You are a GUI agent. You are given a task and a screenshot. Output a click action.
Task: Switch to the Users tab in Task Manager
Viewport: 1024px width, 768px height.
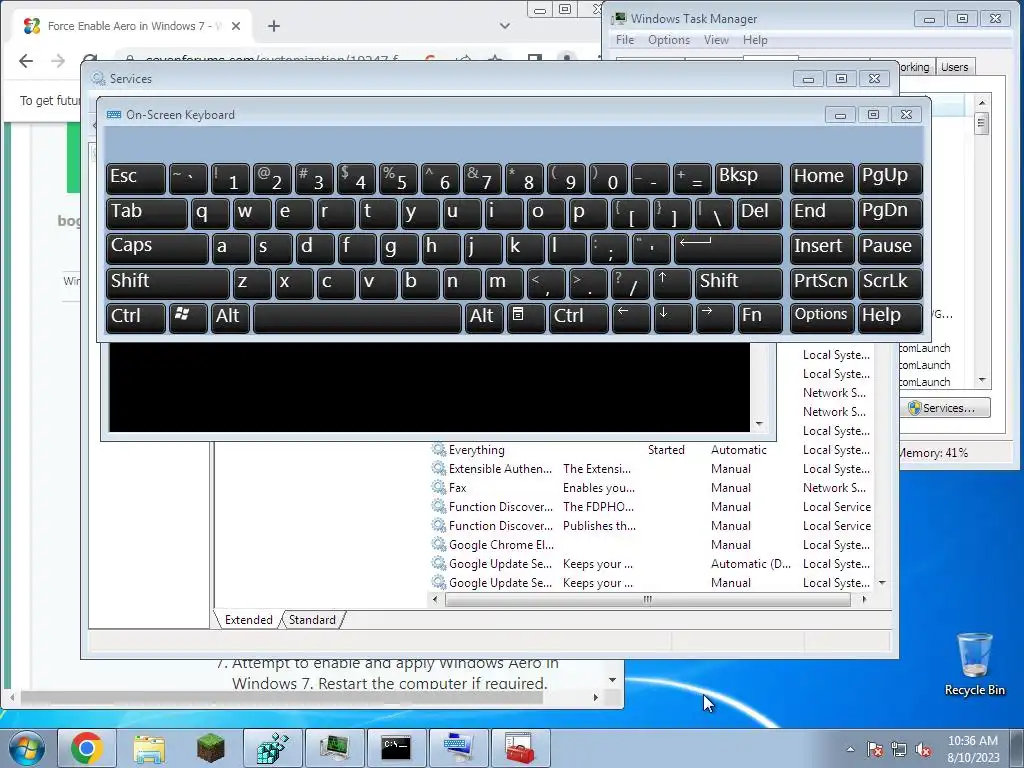(x=954, y=67)
